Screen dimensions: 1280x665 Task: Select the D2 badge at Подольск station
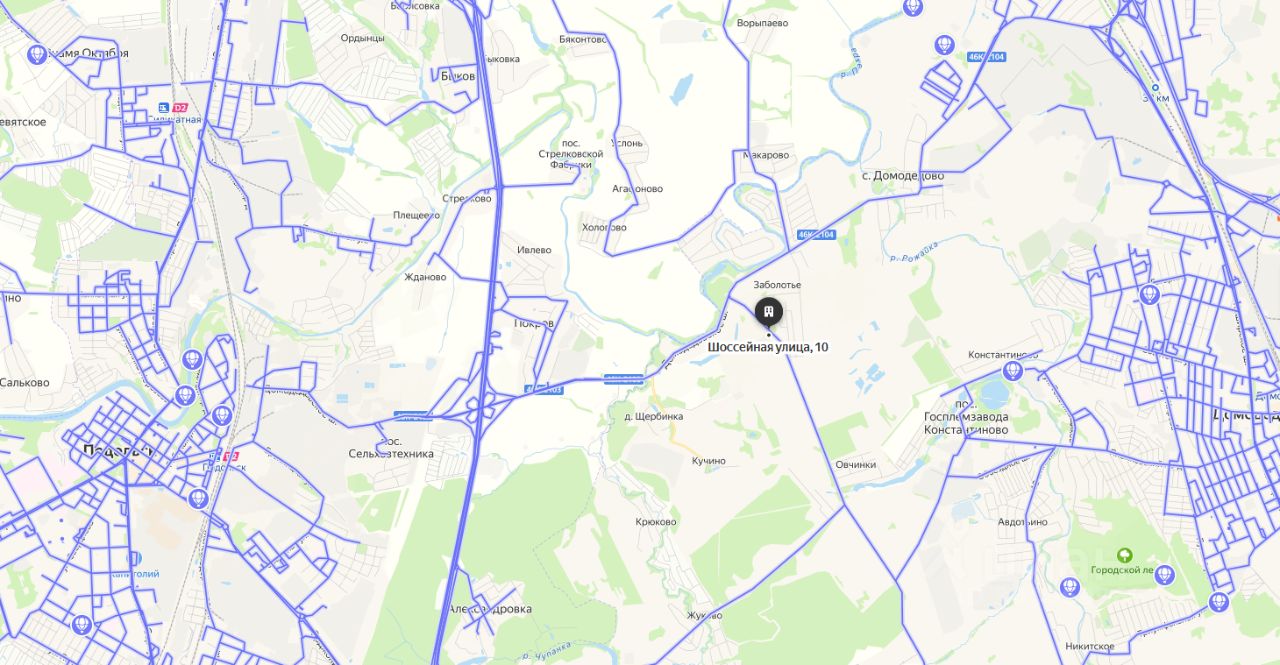tap(229, 455)
